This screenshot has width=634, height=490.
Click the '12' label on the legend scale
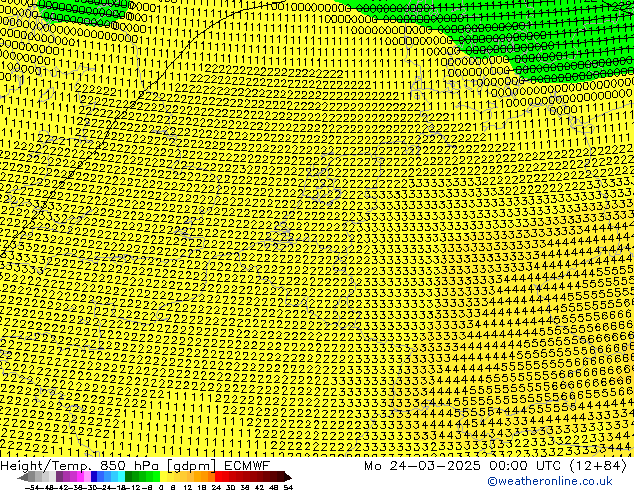(188, 487)
